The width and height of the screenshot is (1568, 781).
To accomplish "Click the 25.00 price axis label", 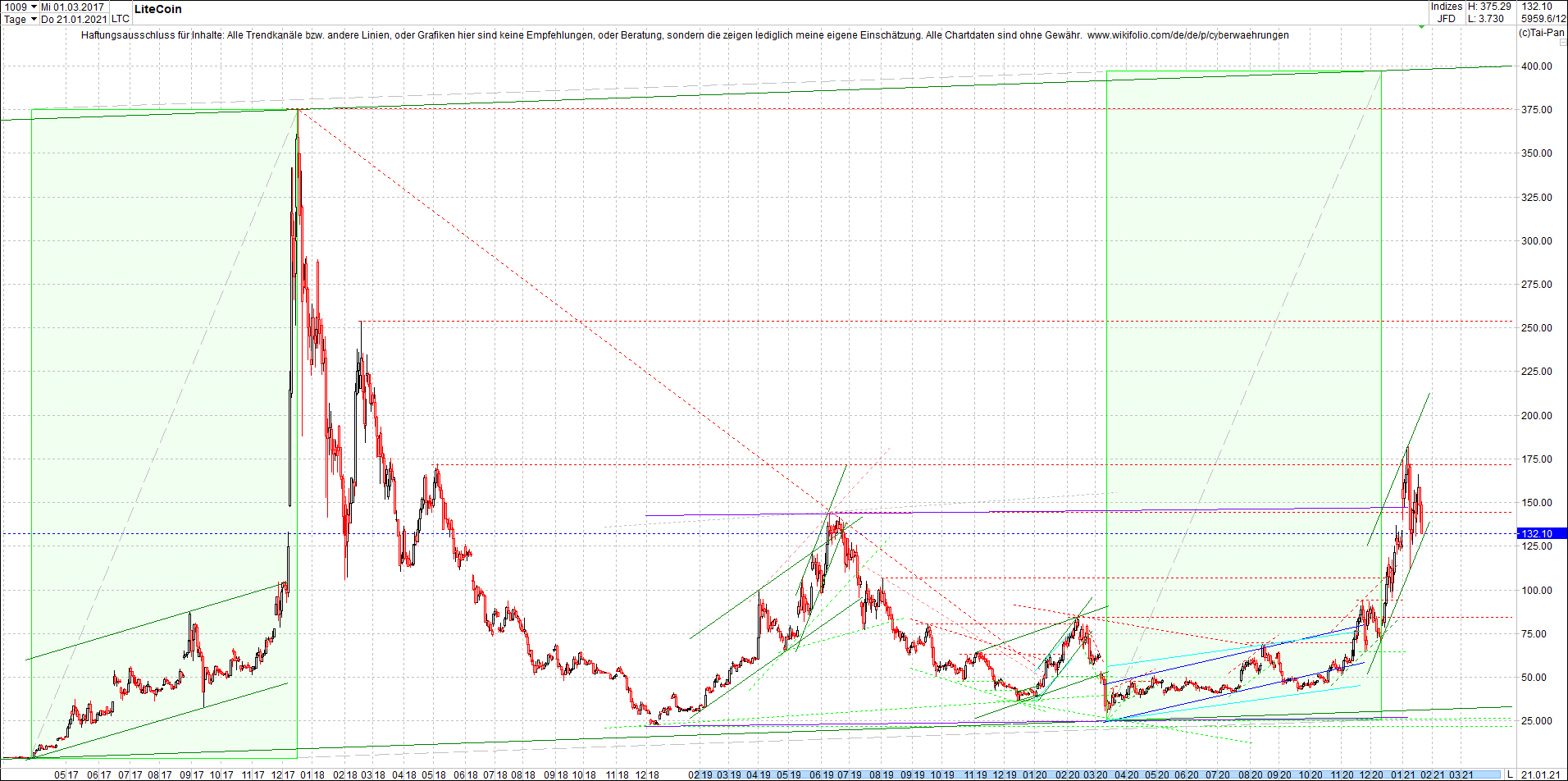I will (x=1537, y=721).
